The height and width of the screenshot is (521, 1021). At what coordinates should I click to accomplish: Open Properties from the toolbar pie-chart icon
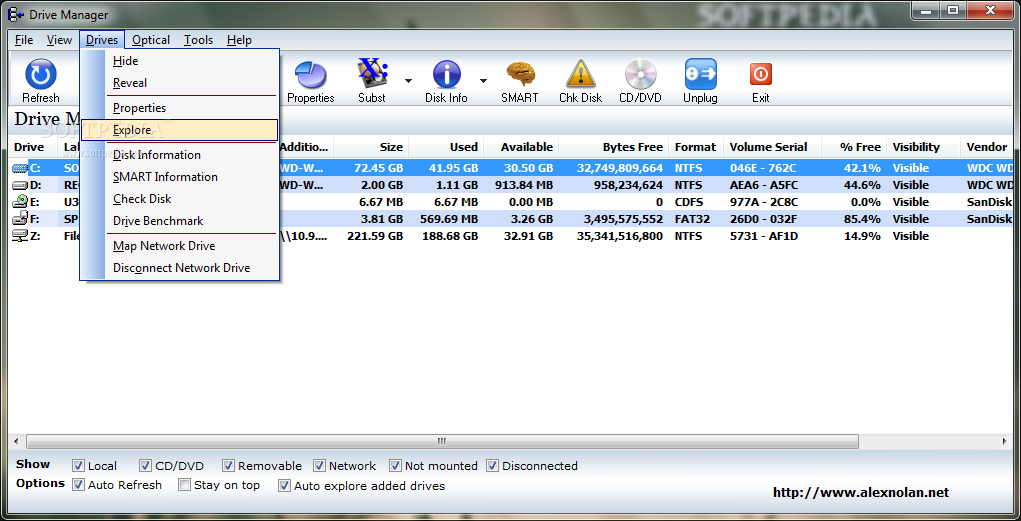pyautogui.click(x=311, y=74)
